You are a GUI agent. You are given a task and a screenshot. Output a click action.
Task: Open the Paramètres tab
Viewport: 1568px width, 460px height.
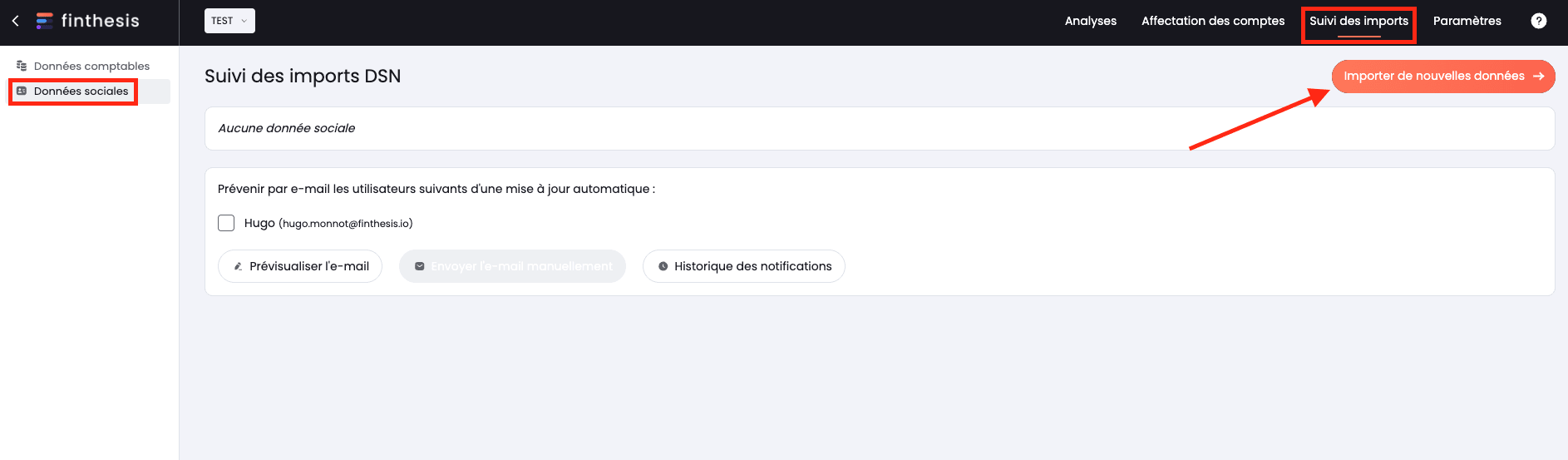pos(1467,21)
